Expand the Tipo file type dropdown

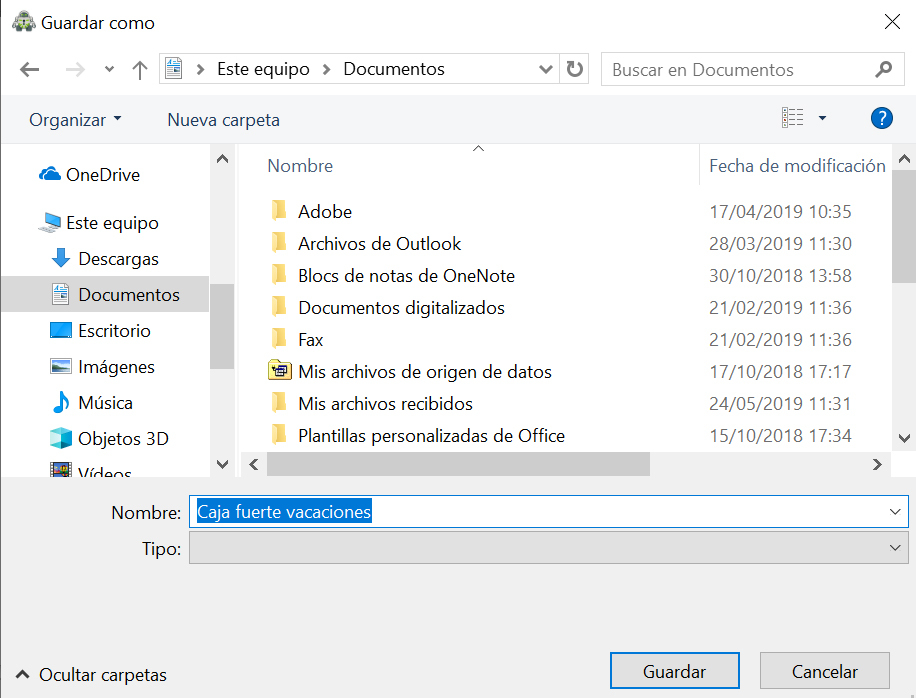click(894, 548)
